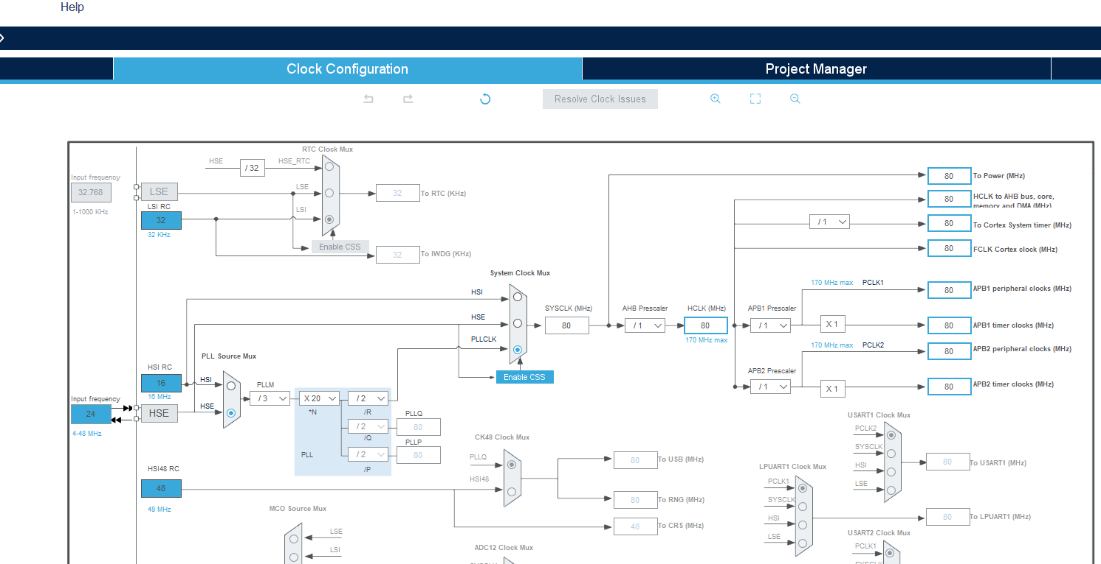
Task: Click the Resolve Clock Issues button
Action: pyautogui.click(x=600, y=99)
